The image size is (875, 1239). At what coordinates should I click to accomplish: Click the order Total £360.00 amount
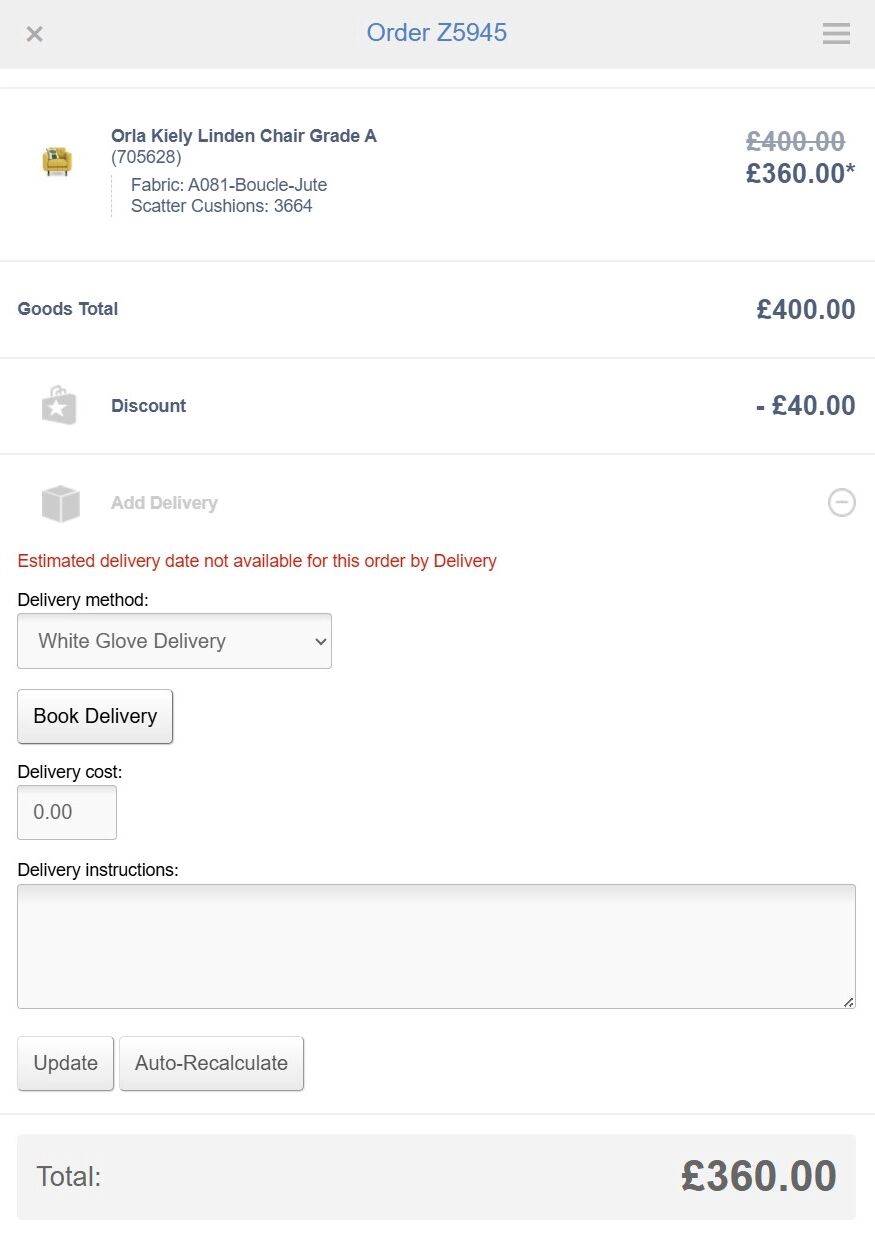click(759, 1176)
